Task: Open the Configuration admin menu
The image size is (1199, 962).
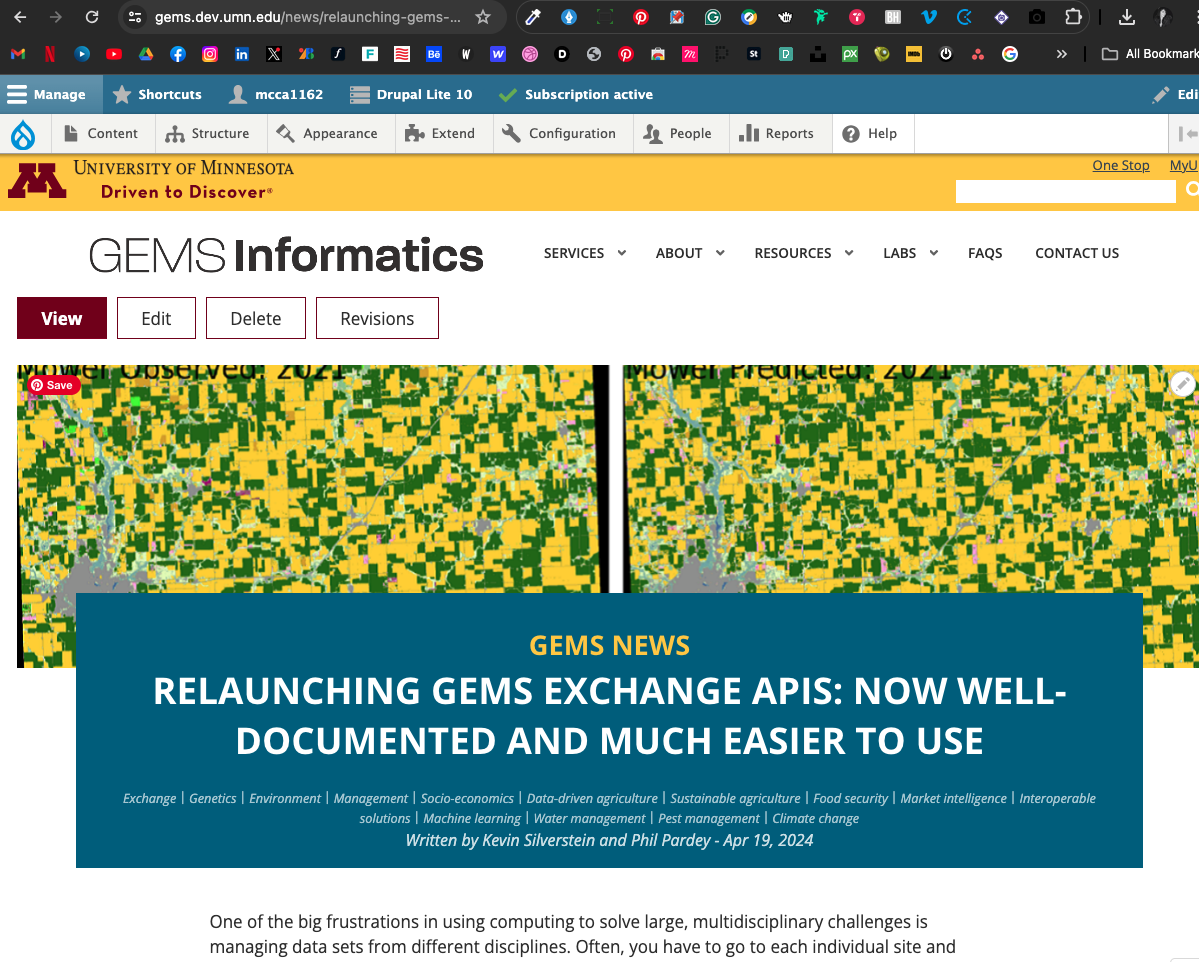Action: (x=560, y=134)
